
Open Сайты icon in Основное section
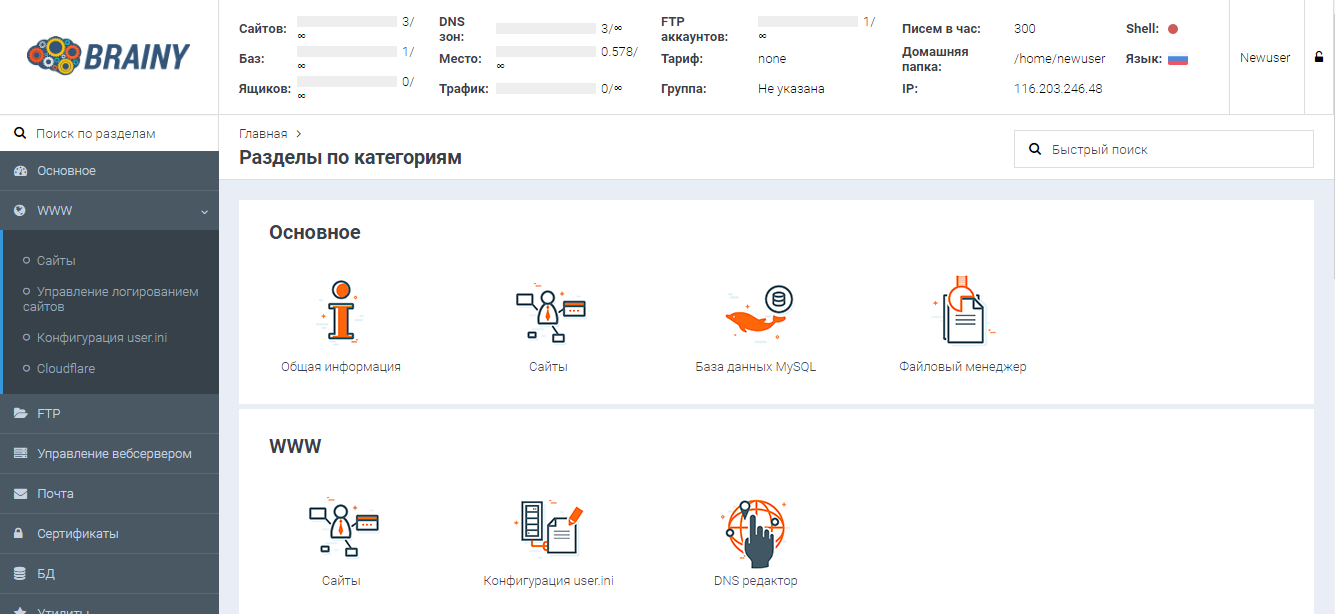click(x=548, y=312)
